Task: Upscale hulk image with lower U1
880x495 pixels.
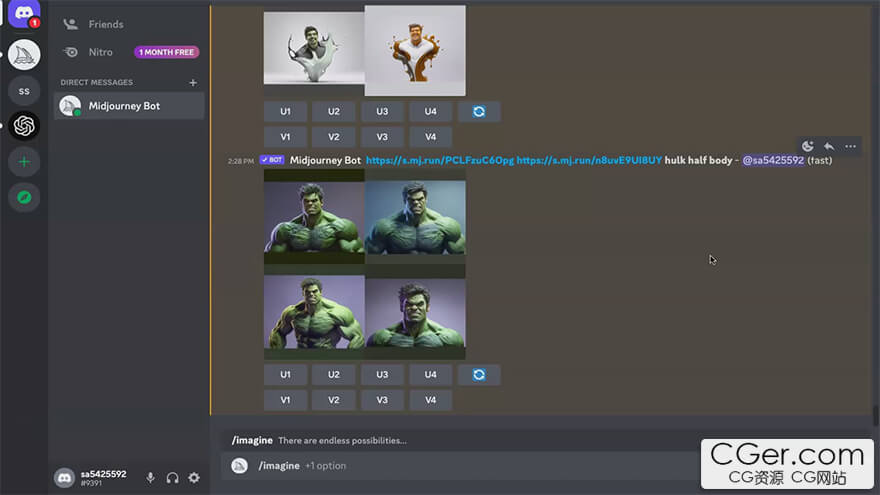Action: pyautogui.click(x=285, y=375)
